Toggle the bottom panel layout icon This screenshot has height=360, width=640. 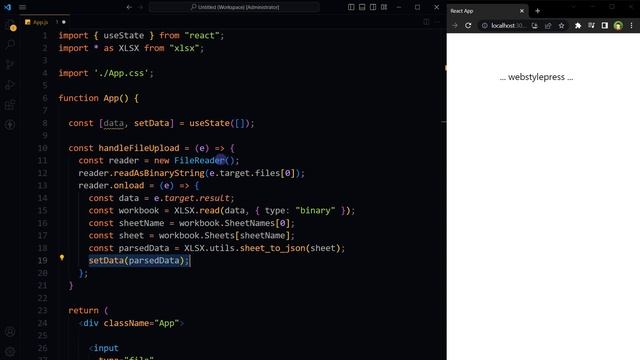pyautogui.click(x=362, y=7)
